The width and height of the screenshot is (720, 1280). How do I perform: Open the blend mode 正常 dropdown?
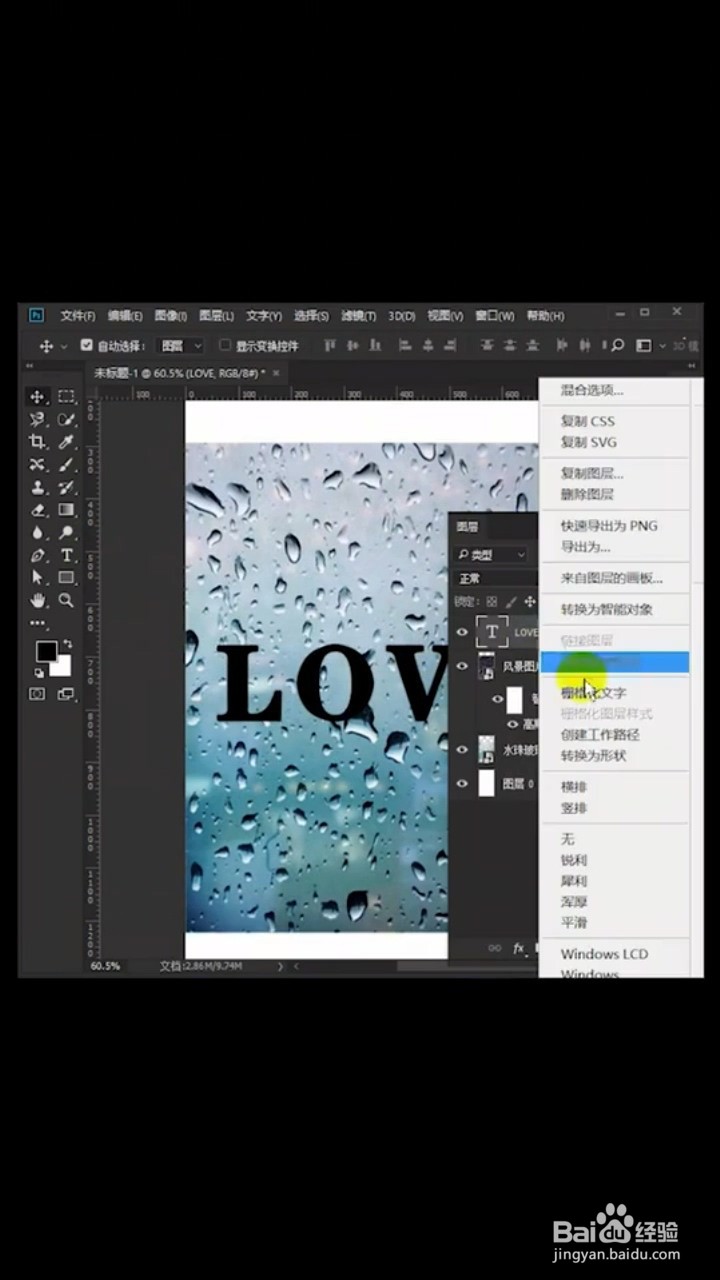pos(496,578)
